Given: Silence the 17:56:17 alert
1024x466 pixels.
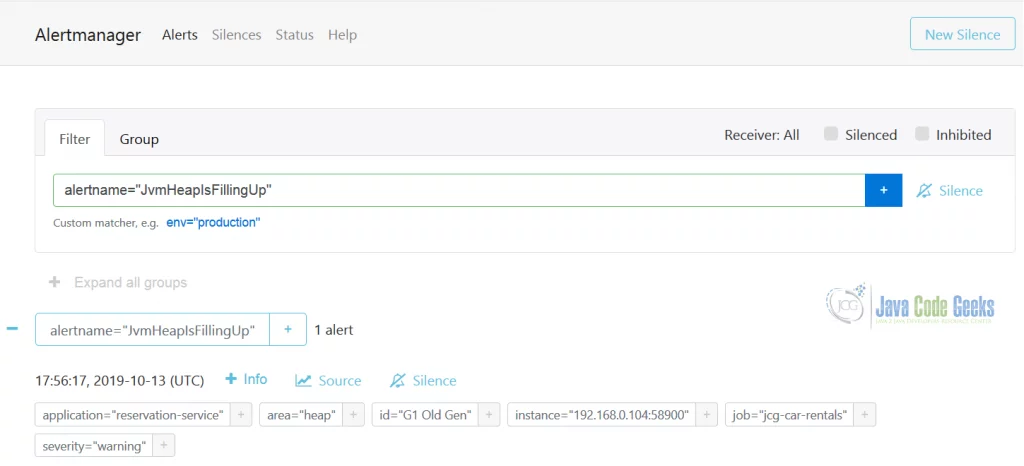Looking at the screenshot, I should tap(423, 381).
